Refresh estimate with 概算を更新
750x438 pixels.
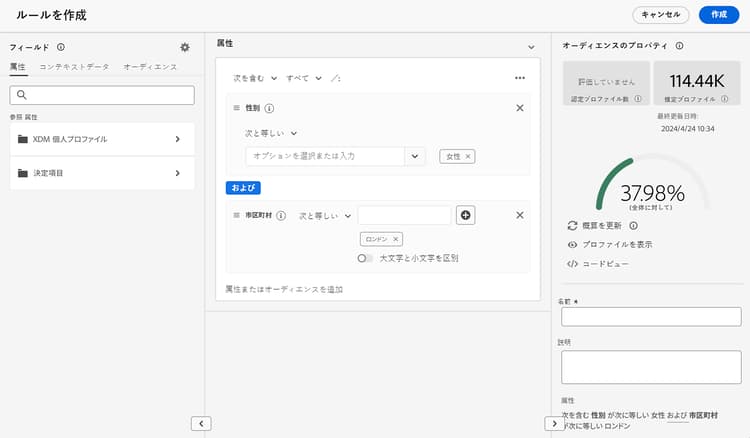tap(595, 226)
